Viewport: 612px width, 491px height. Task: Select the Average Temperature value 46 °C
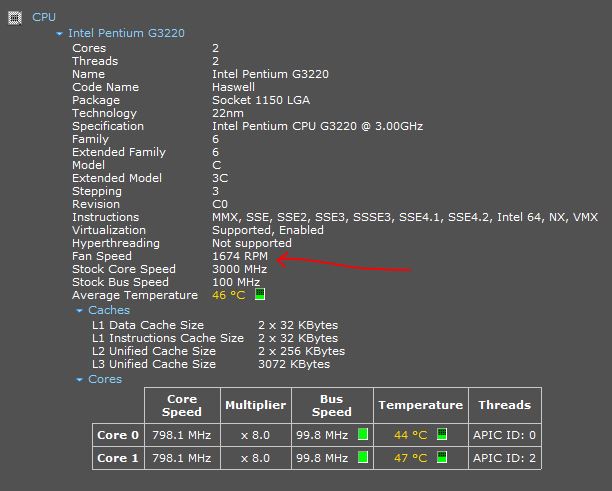click(x=229, y=295)
